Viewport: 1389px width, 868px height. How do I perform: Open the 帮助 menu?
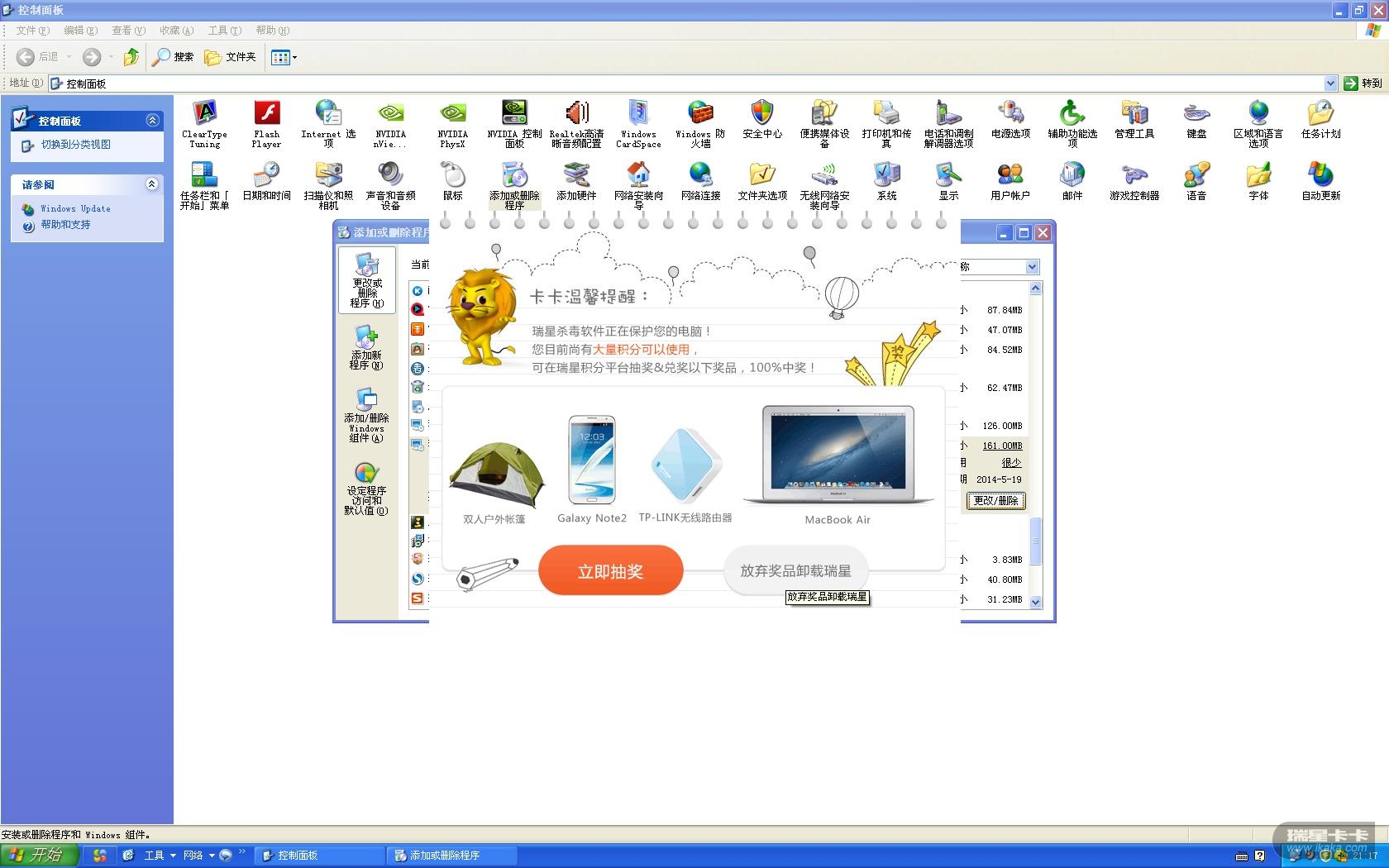point(272,31)
